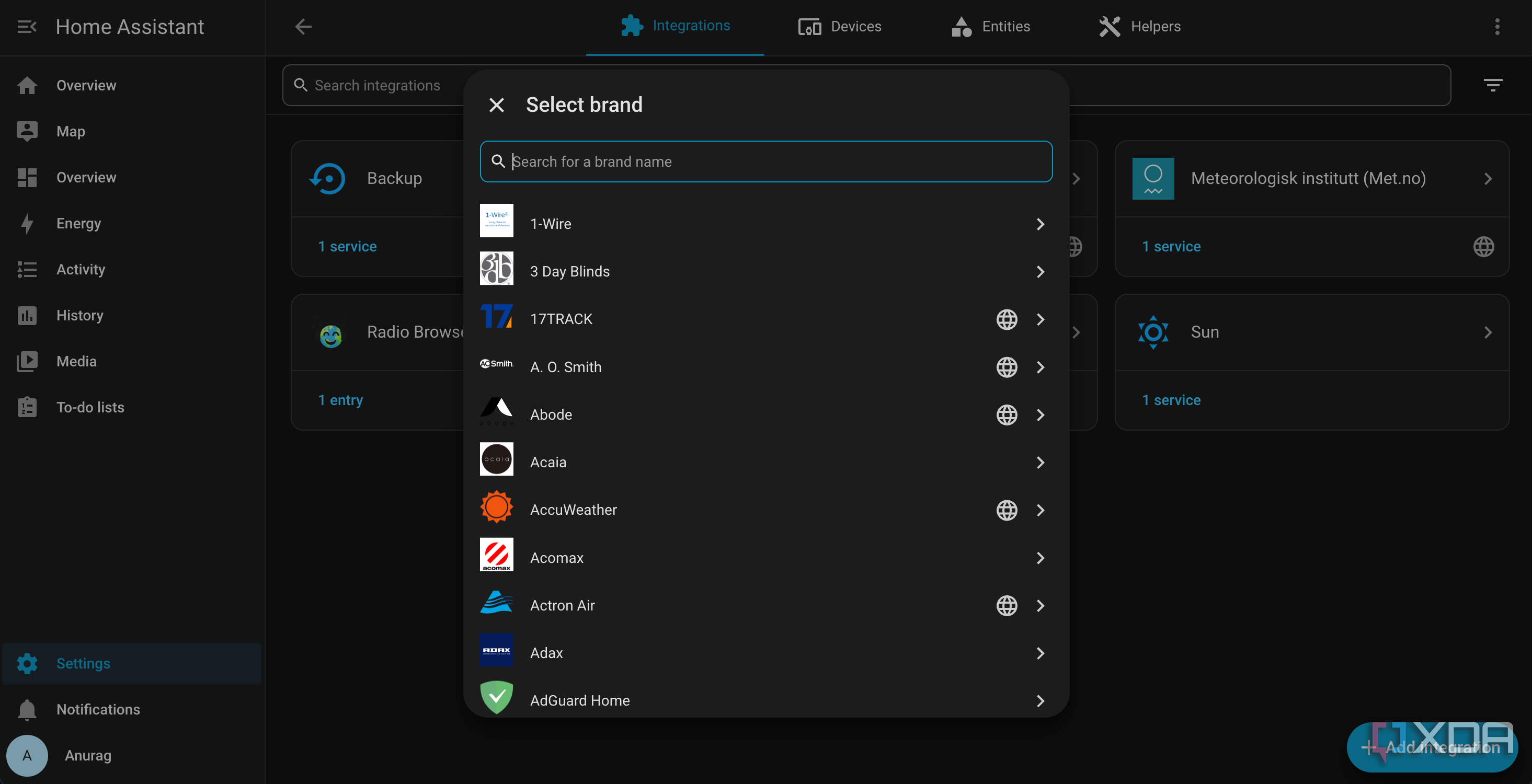Click the 1 service link under Backup
The image size is (1532, 784).
(x=347, y=247)
